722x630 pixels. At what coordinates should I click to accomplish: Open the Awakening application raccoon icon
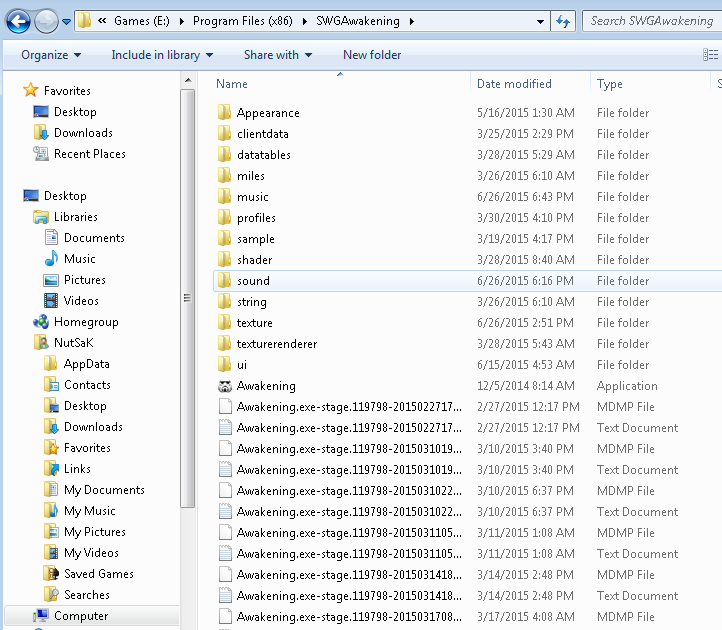tap(225, 386)
